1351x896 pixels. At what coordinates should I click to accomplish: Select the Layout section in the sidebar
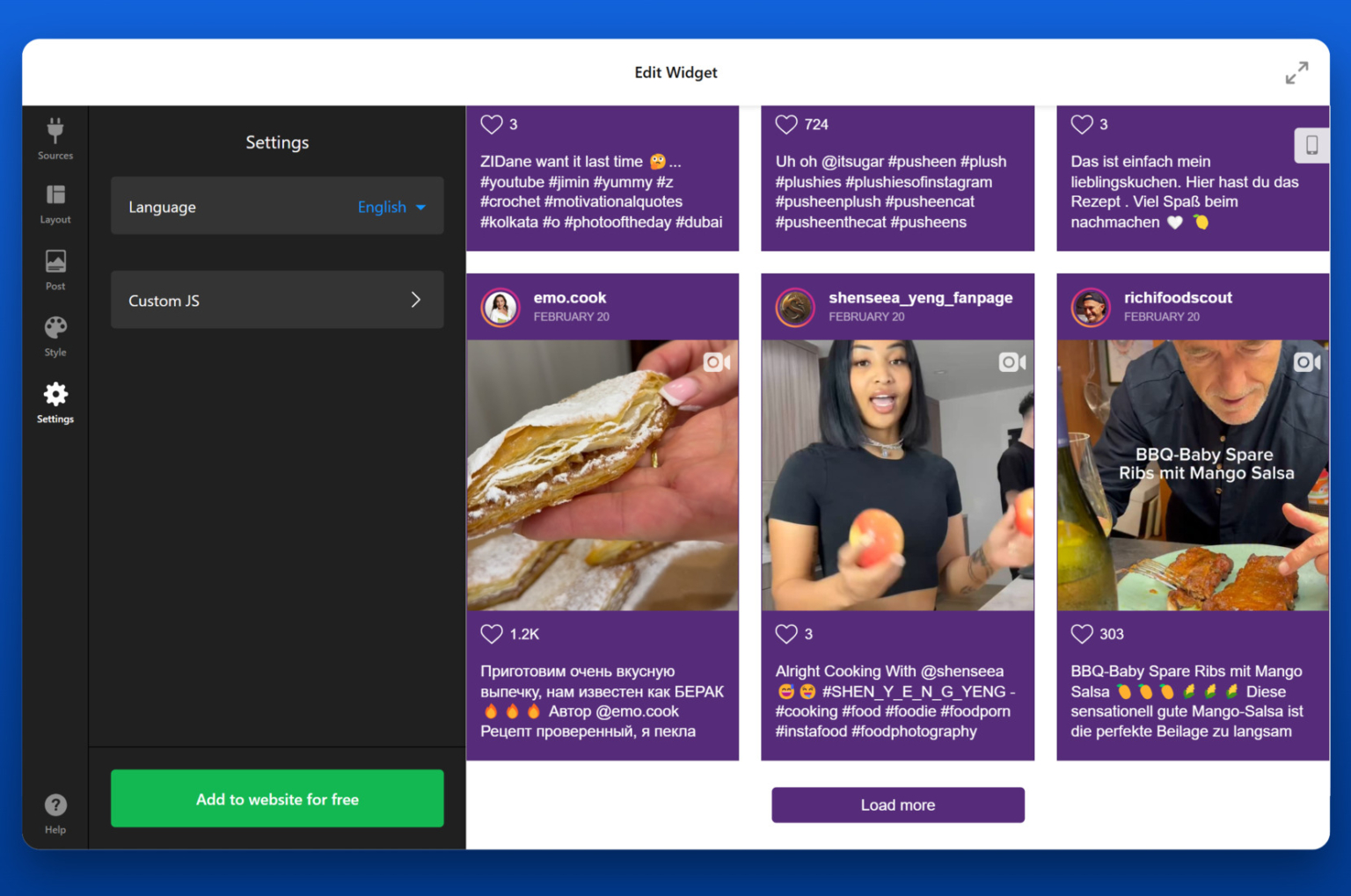(x=55, y=203)
